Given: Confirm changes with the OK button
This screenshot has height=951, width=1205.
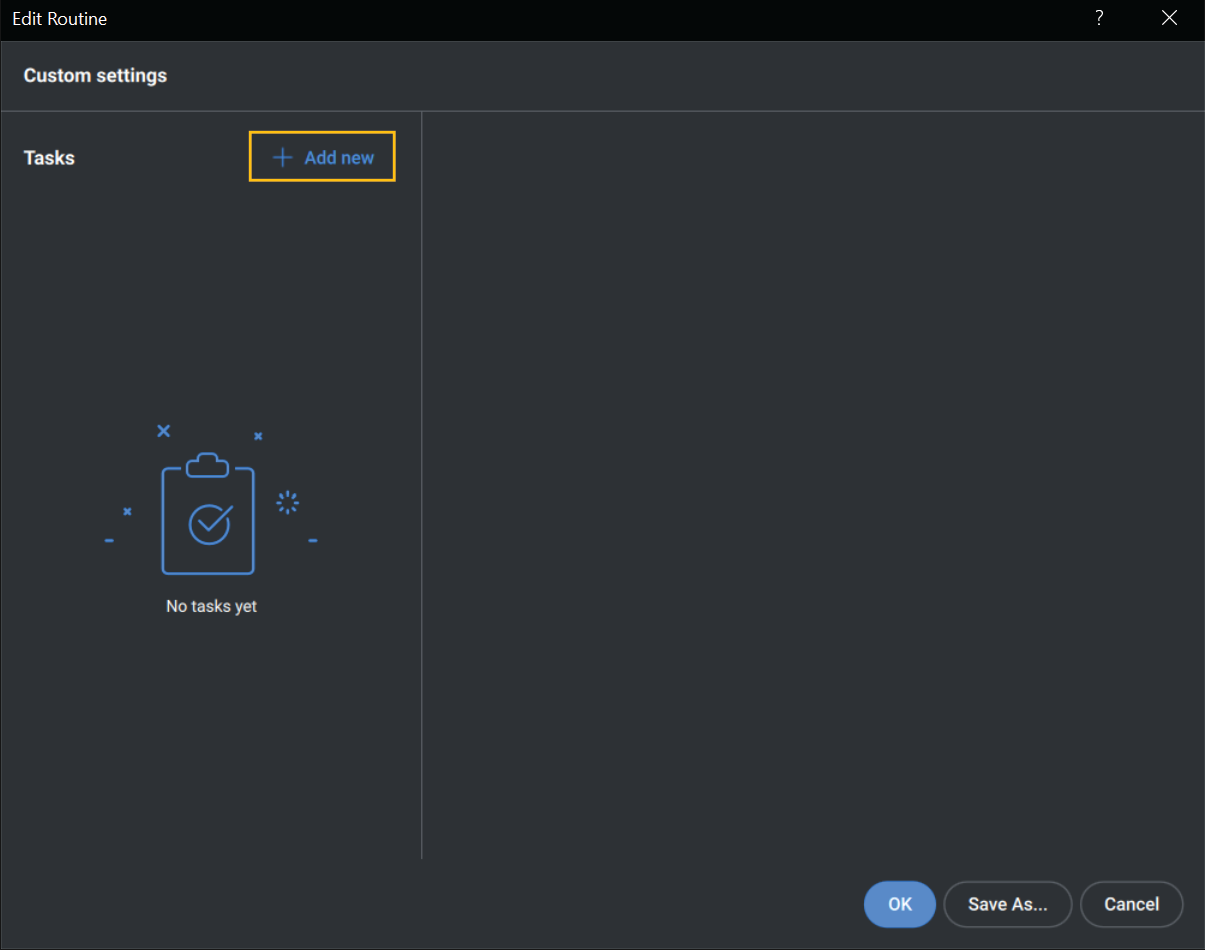Looking at the screenshot, I should point(898,904).
